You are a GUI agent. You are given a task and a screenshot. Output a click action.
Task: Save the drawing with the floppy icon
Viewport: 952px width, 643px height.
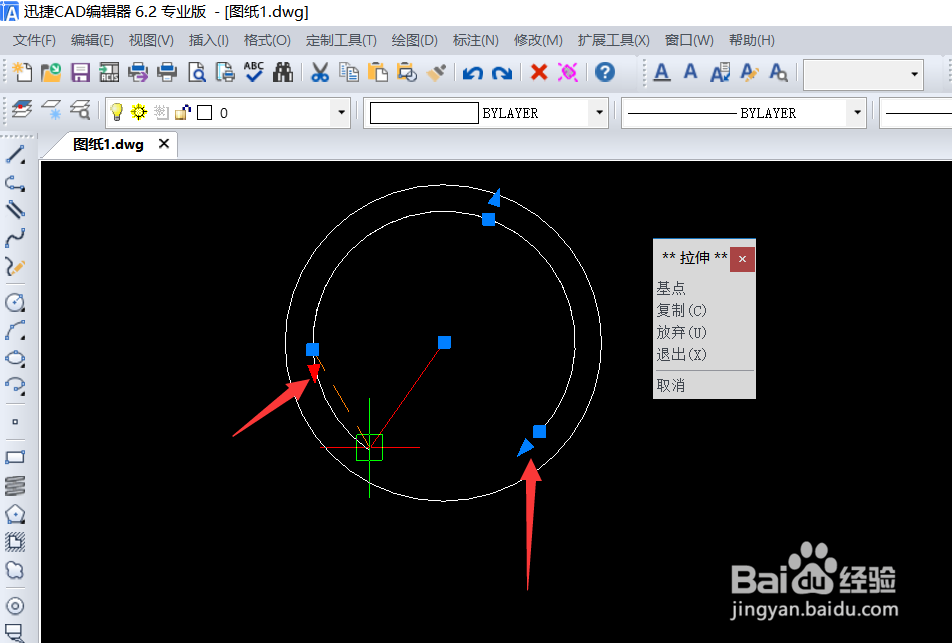pyautogui.click(x=80, y=72)
